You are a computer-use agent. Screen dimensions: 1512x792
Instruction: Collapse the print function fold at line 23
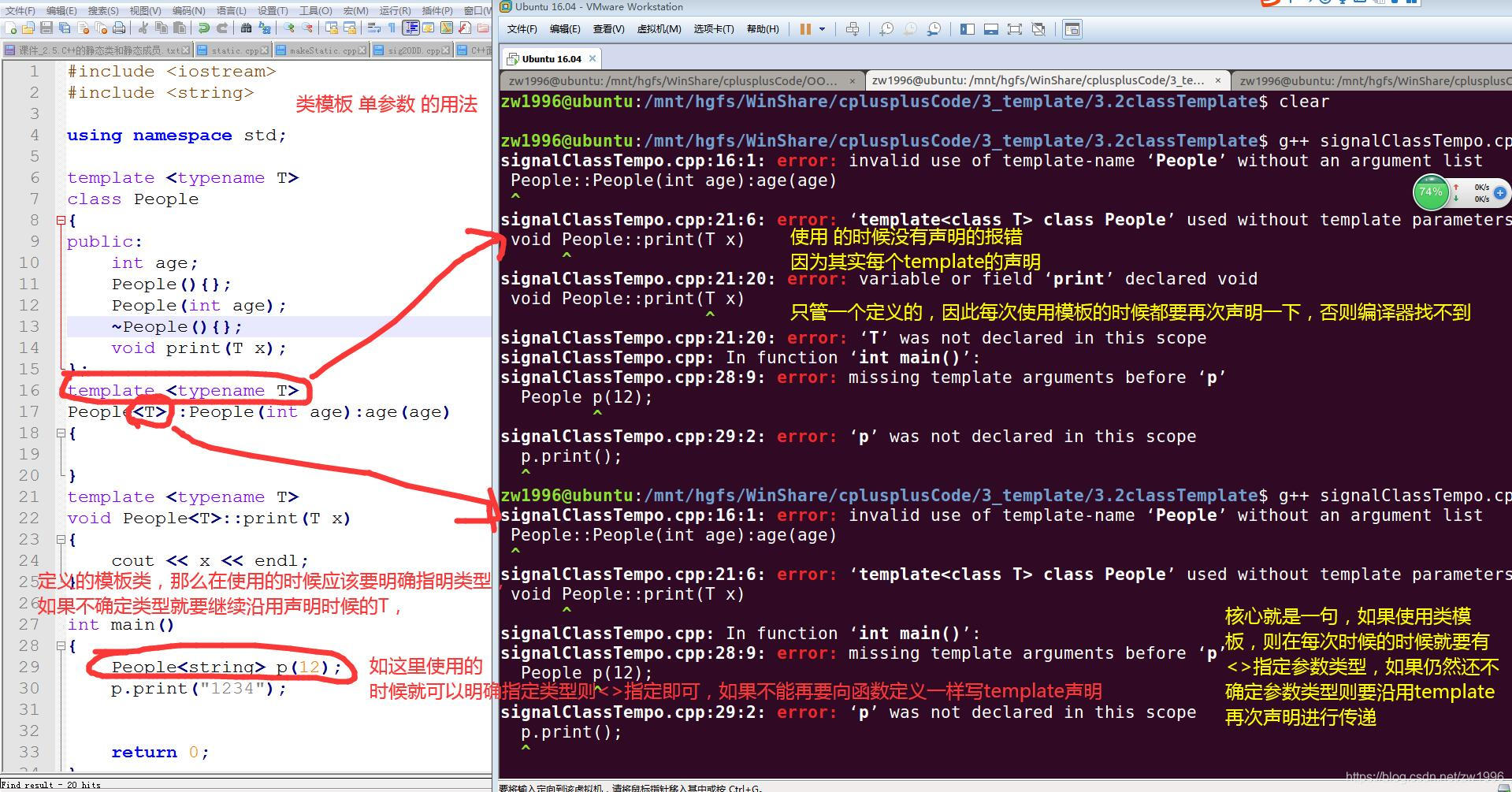pyautogui.click(x=61, y=540)
